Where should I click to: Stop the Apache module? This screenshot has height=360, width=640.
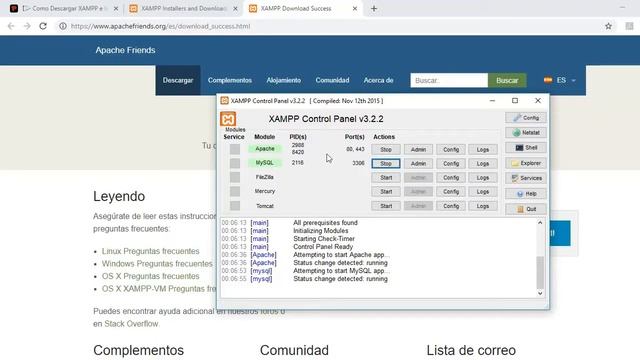click(386, 150)
